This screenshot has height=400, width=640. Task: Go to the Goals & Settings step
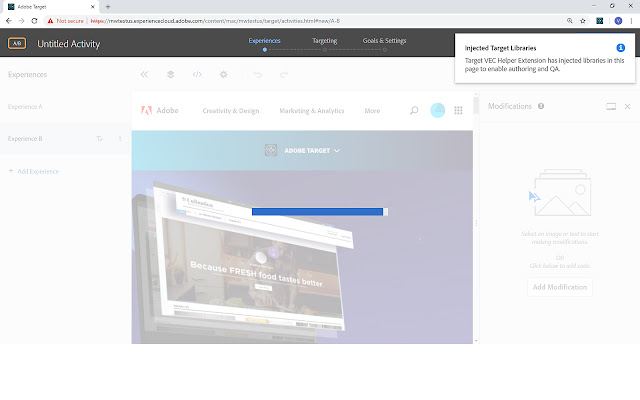(x=384, y=41)
